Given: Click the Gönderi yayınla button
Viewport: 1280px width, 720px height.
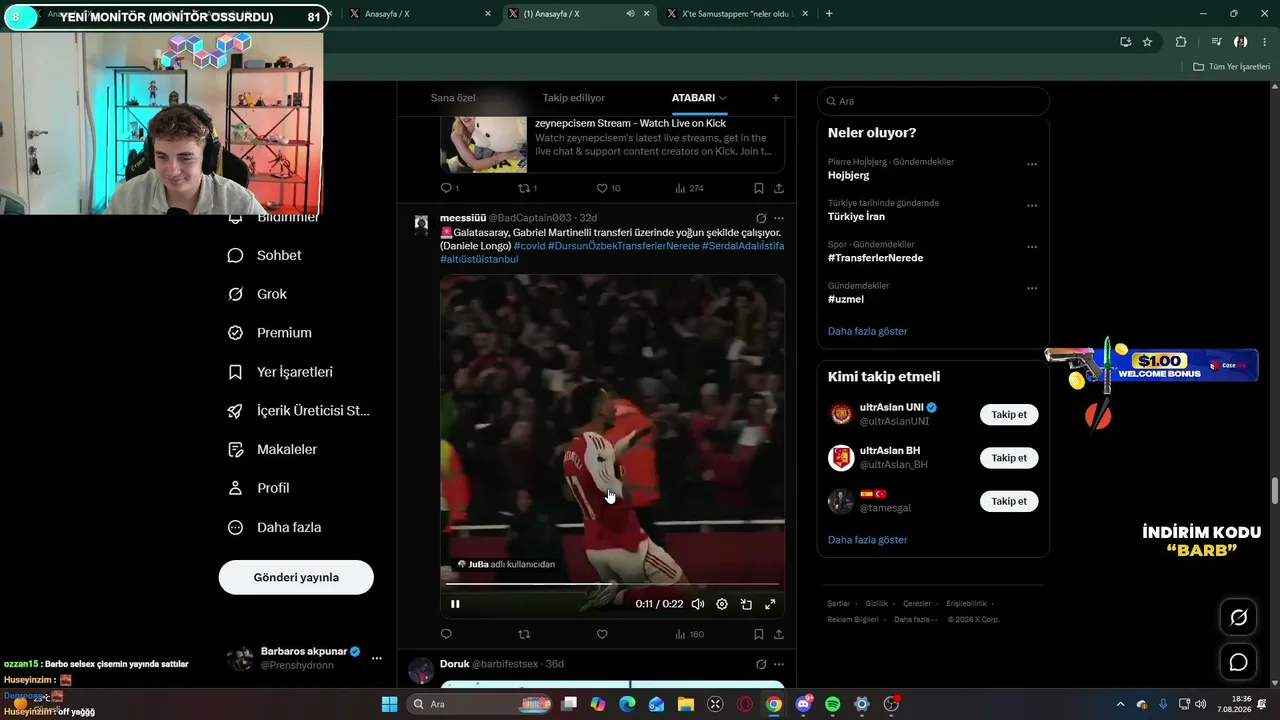Looking at the screenshot, I should 296,577.
